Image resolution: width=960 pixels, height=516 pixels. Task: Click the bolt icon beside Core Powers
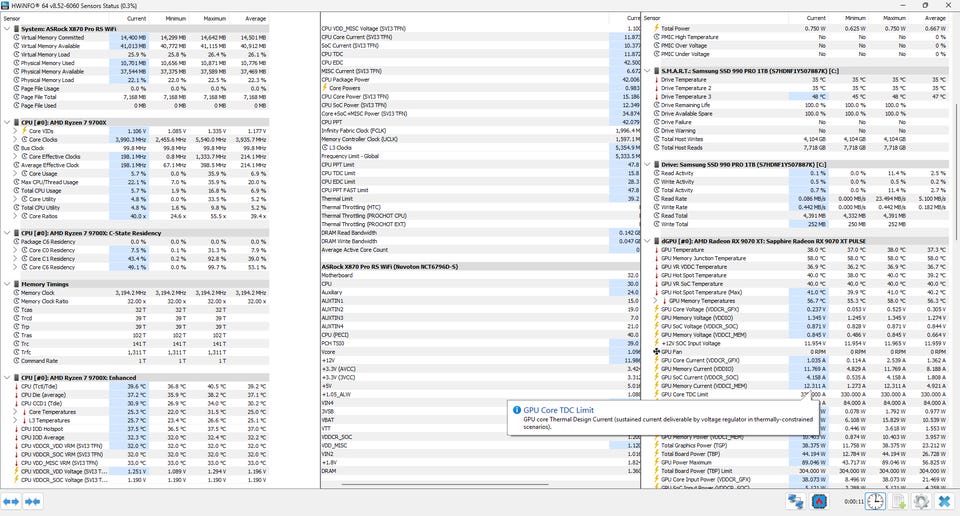point(325,88)
